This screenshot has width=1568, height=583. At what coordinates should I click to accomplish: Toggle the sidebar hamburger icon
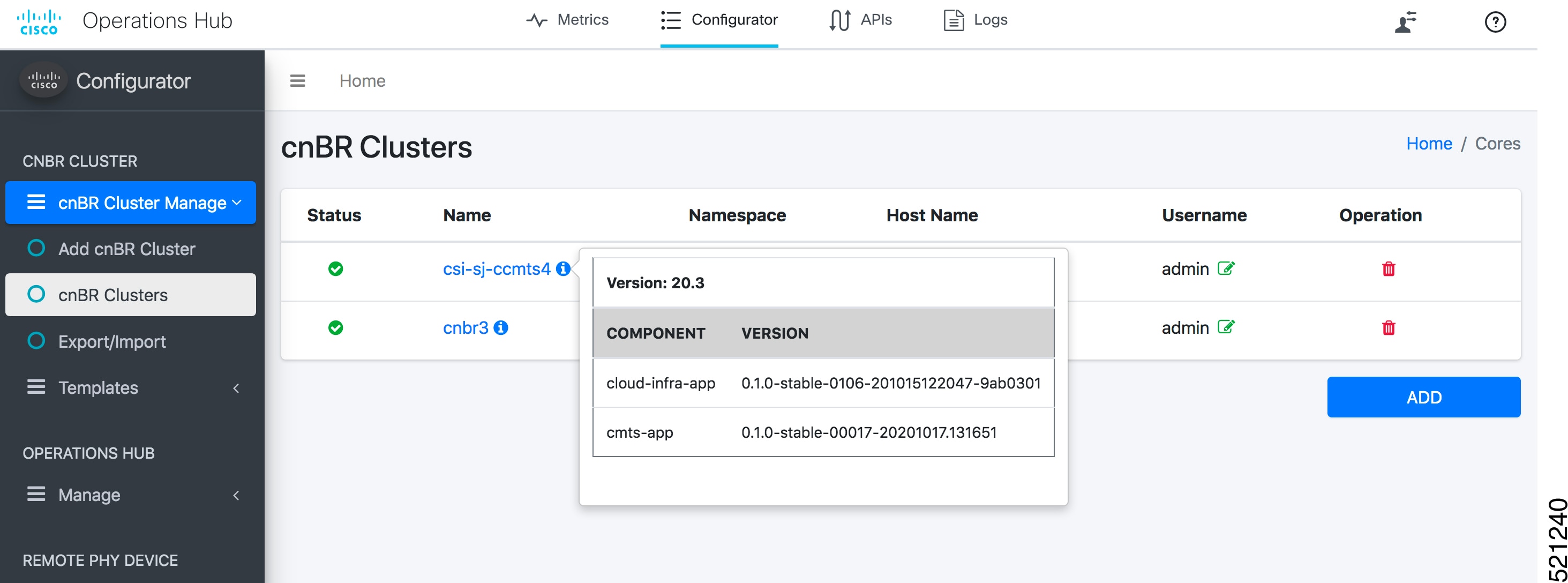(x=298, y=80)
